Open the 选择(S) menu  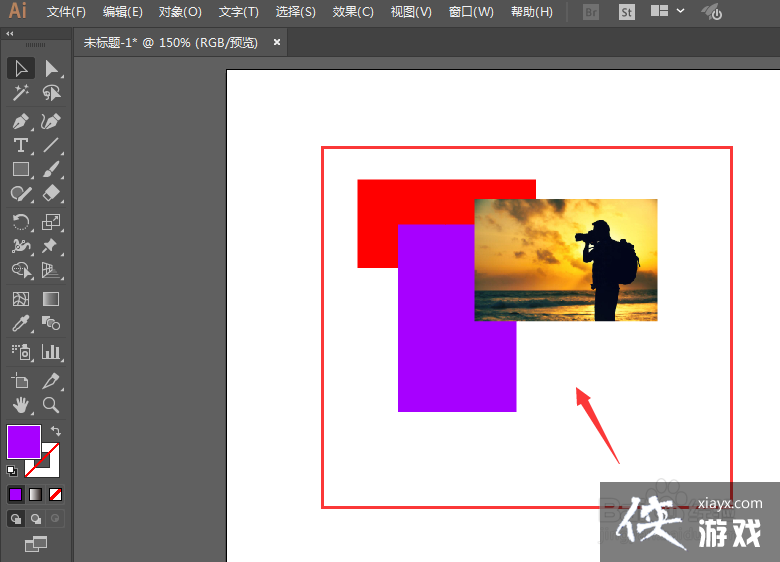point(295,12)
